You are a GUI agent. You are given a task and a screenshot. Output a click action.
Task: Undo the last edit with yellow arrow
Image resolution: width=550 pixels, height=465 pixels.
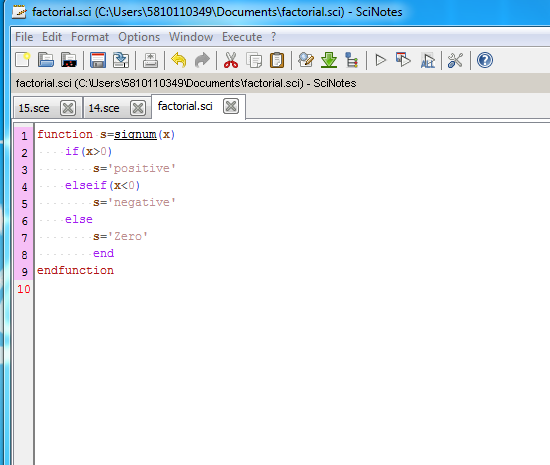179,60
